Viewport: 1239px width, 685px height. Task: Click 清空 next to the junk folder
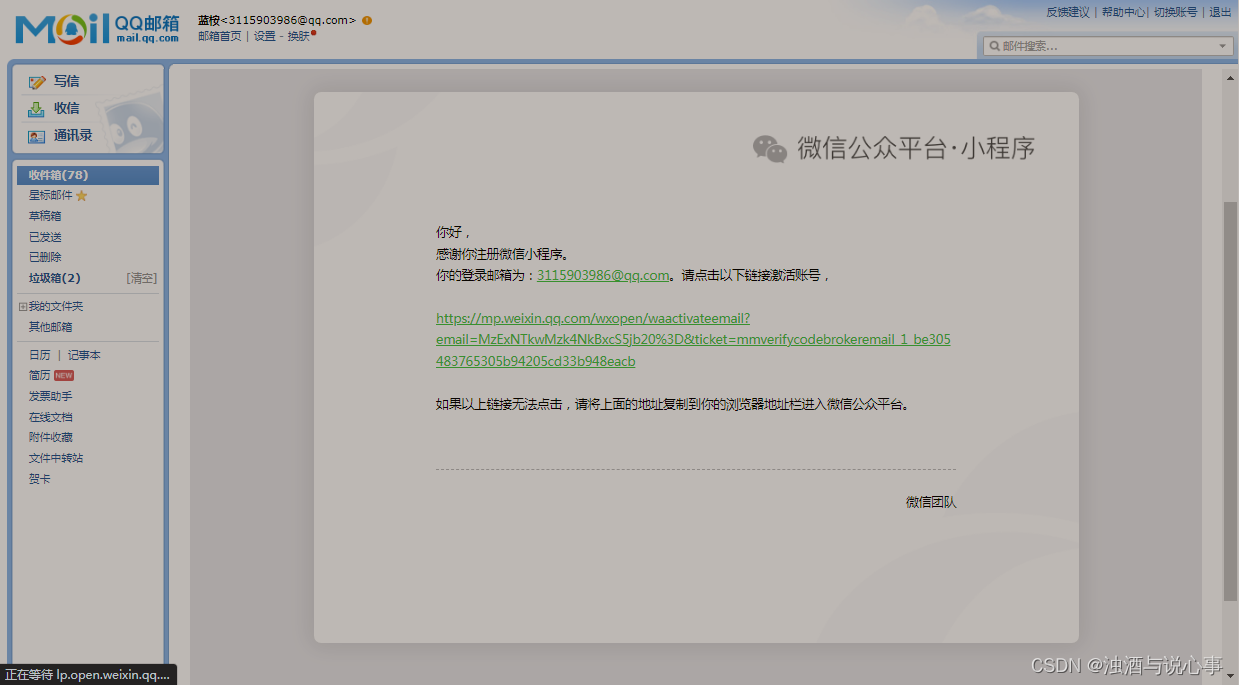point(142,278)
